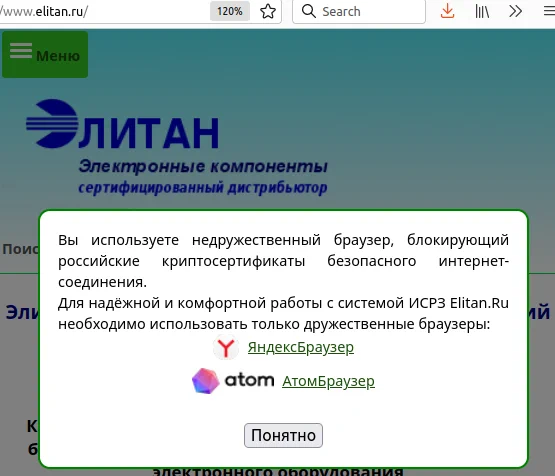This screenshot has height=476, width=555.
Task: Click the Yandex browser logo icon
Action: [226, 347]
